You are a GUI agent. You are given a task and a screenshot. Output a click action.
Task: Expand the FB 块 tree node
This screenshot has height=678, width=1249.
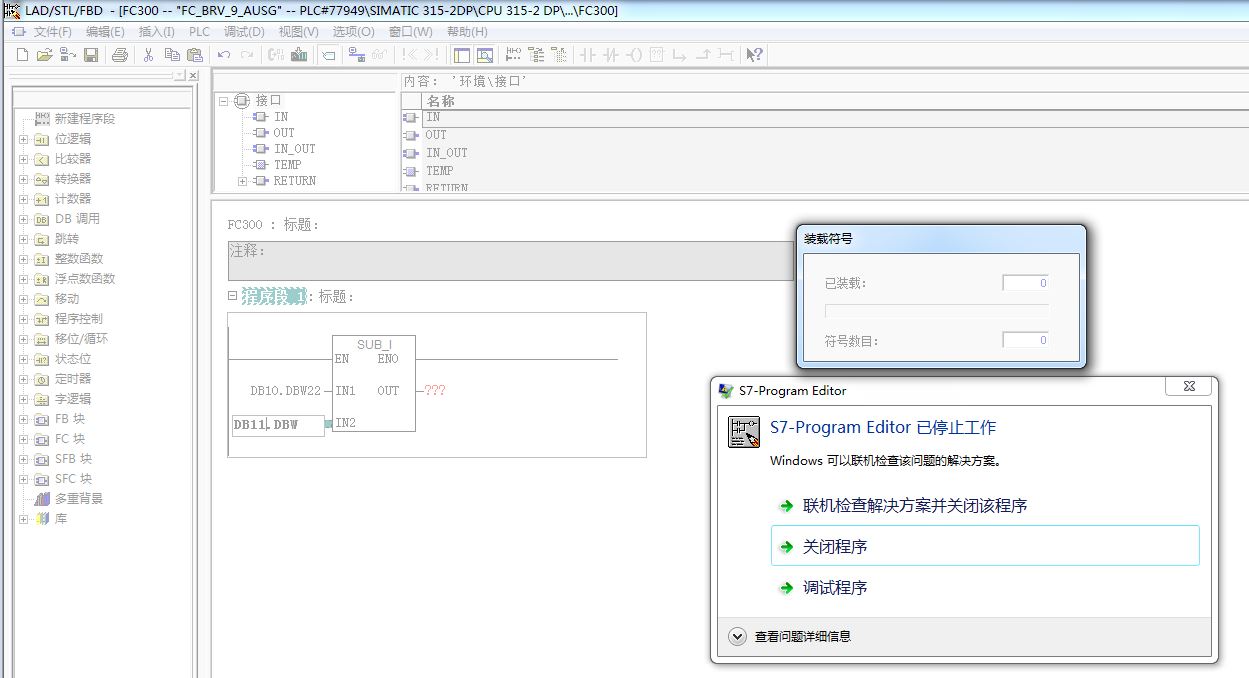point(23,419)
